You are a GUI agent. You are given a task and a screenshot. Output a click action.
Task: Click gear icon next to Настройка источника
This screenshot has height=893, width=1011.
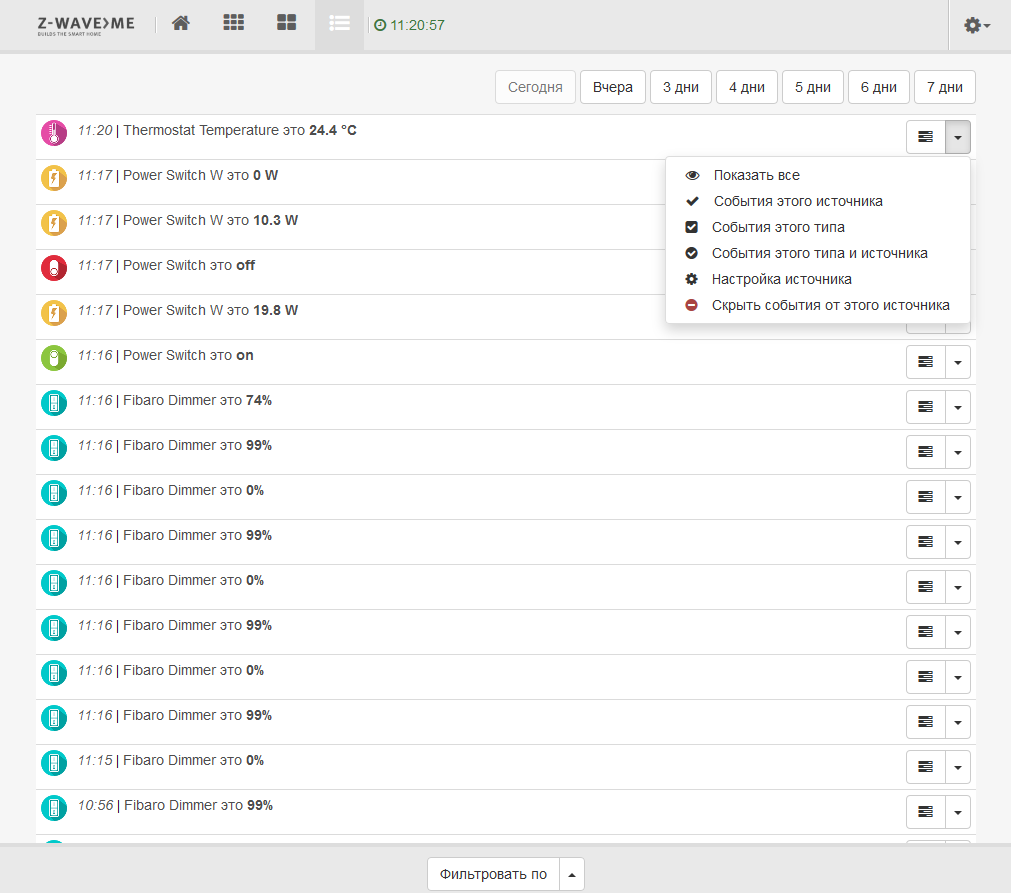click(x=691, y=279)
